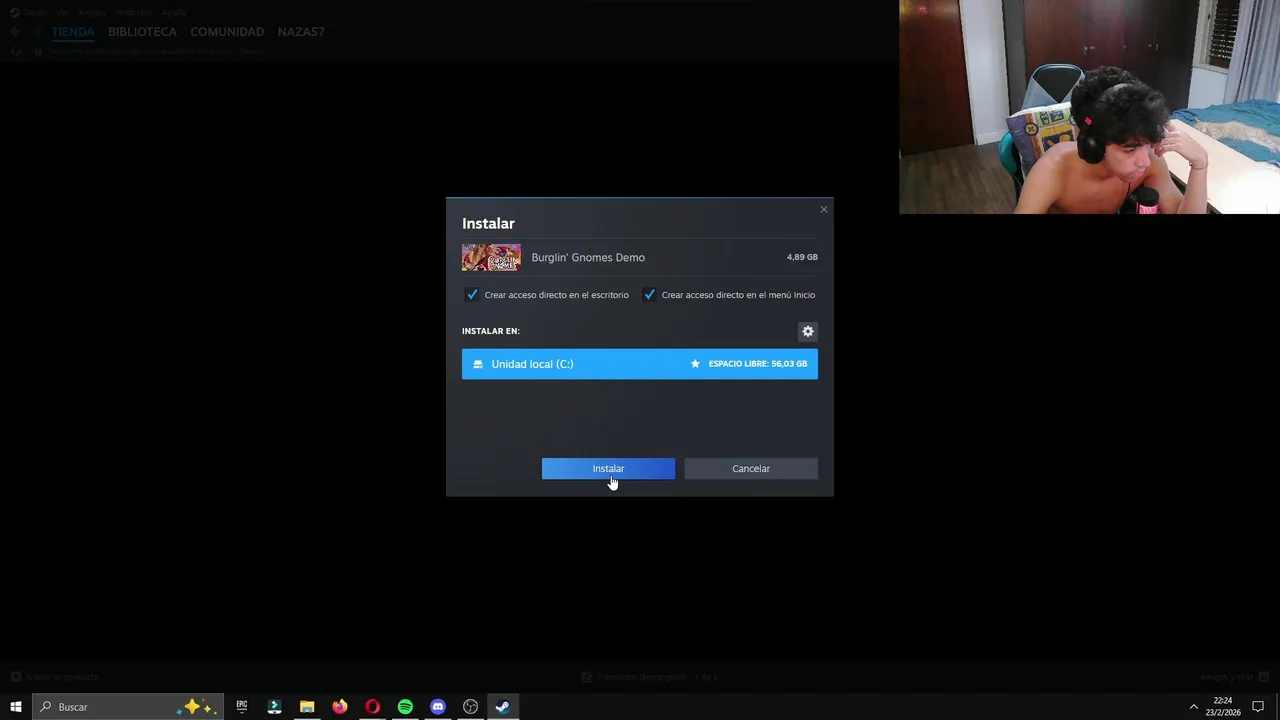Click the Cancelar button
Screen dimensions: 1280x720
click(751, 468)
